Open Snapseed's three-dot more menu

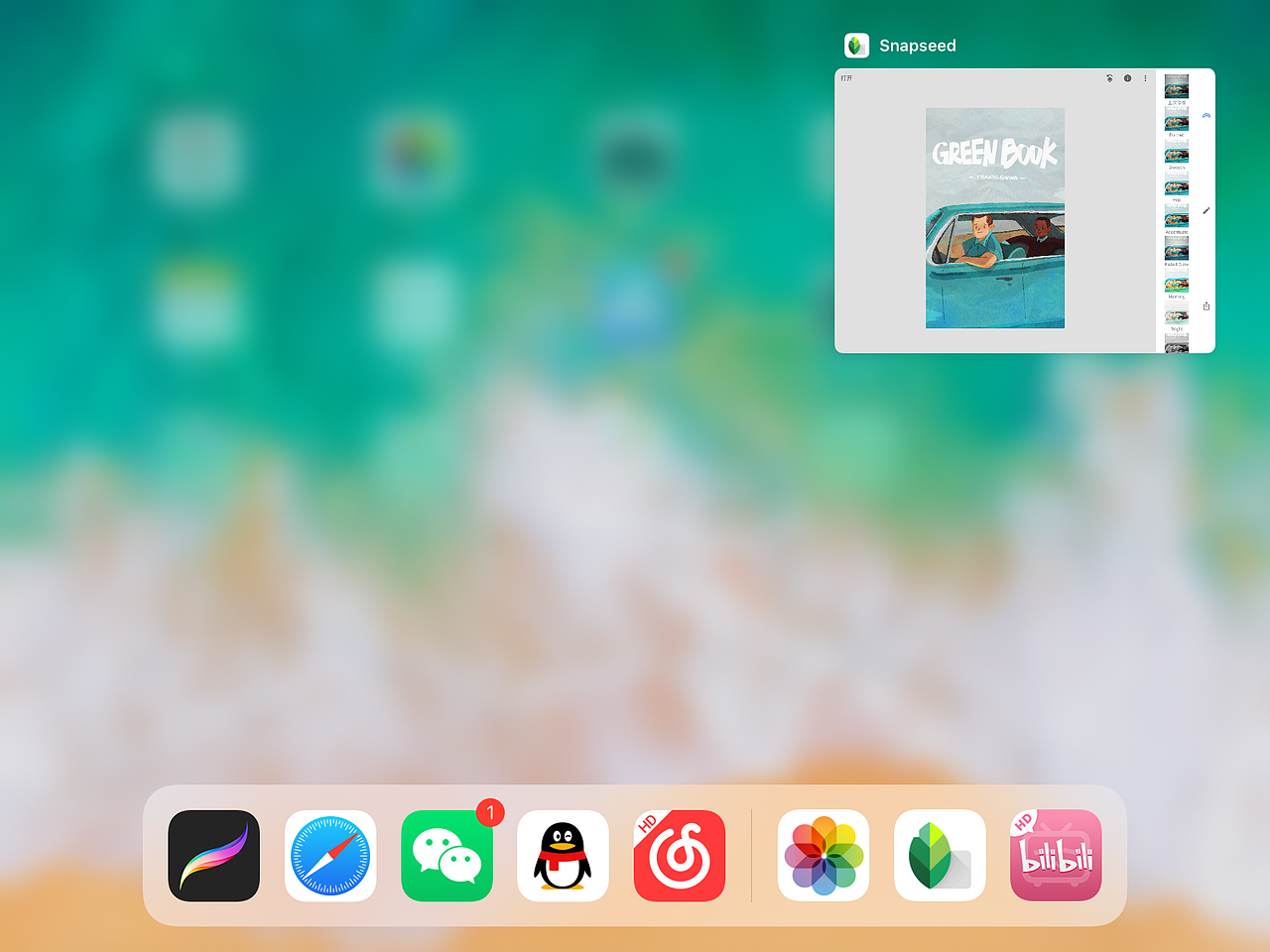point(1145,78)
